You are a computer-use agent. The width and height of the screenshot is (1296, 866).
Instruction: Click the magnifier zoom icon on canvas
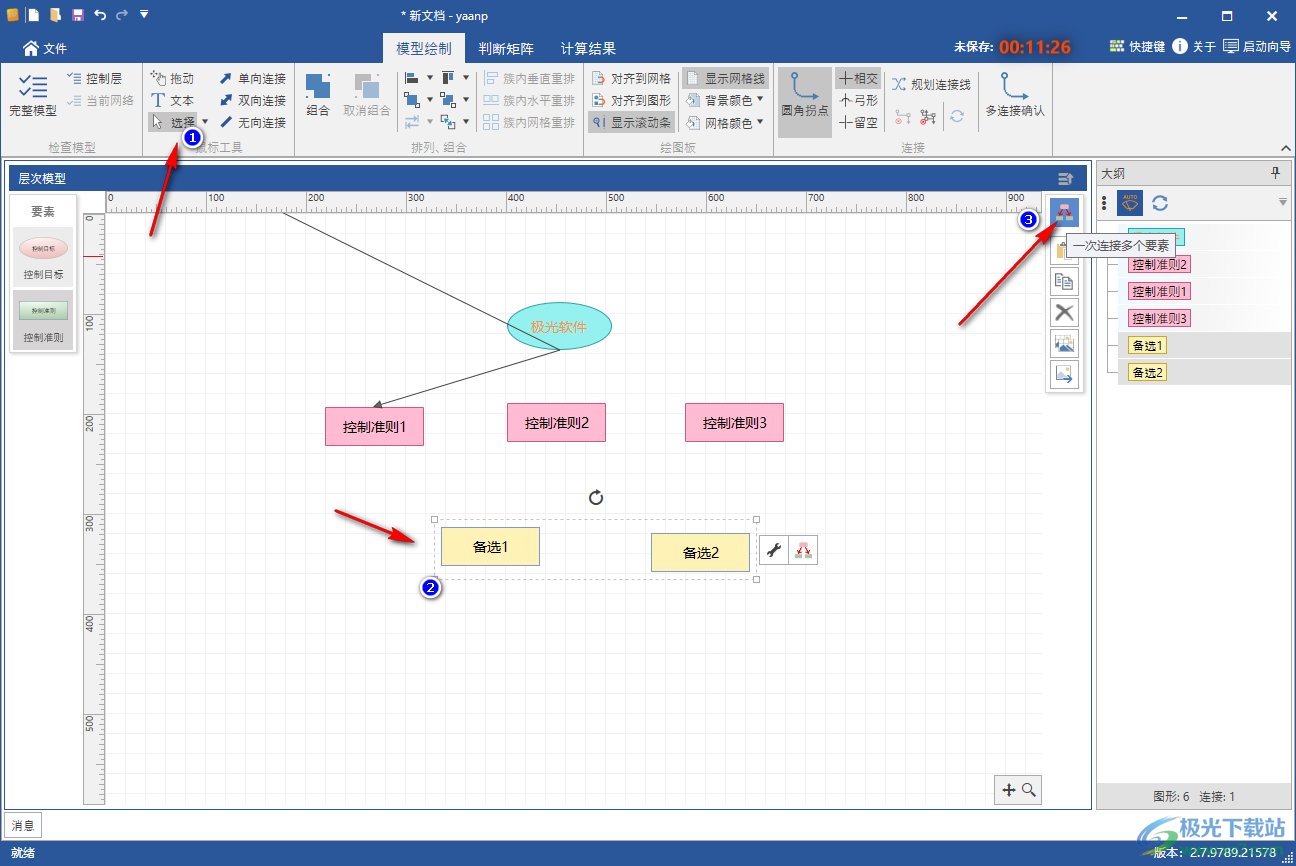pyautogui.click(x=1028, y=790)
